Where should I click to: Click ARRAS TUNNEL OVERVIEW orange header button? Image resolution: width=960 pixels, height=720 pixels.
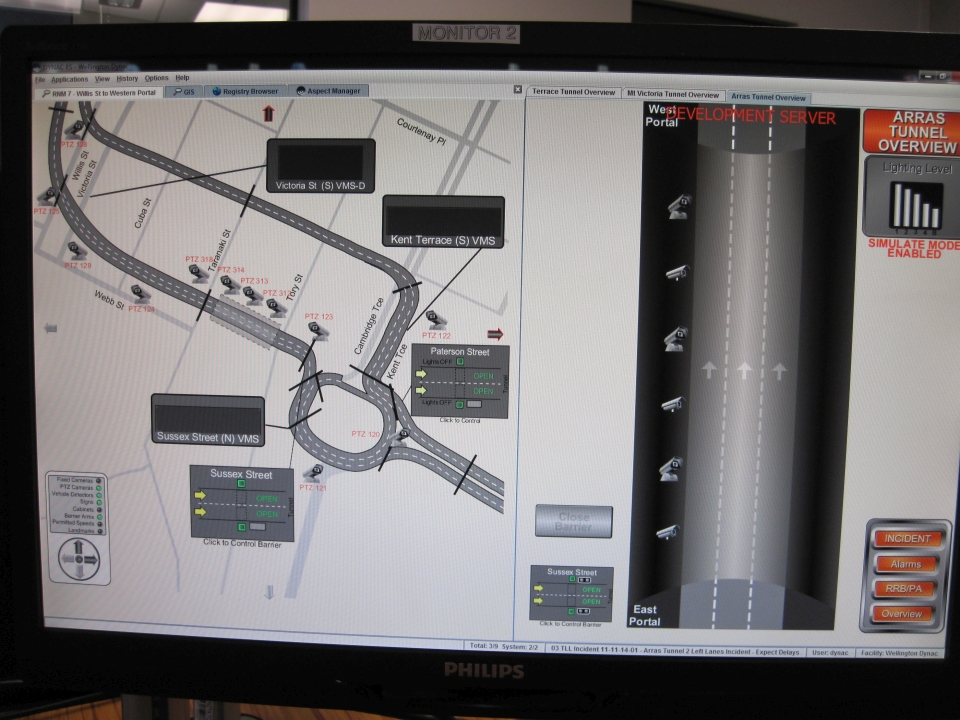click(x=910, y=132)
